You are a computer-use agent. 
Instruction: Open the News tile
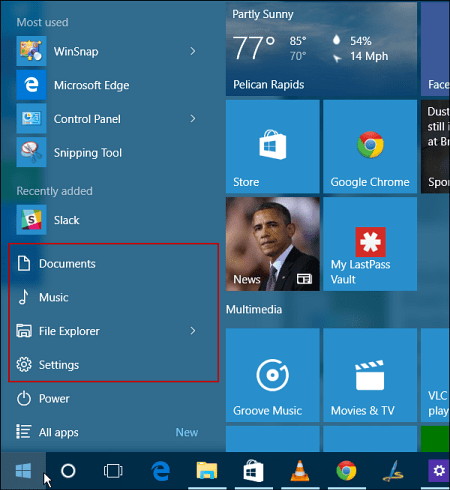pos(273,244)
